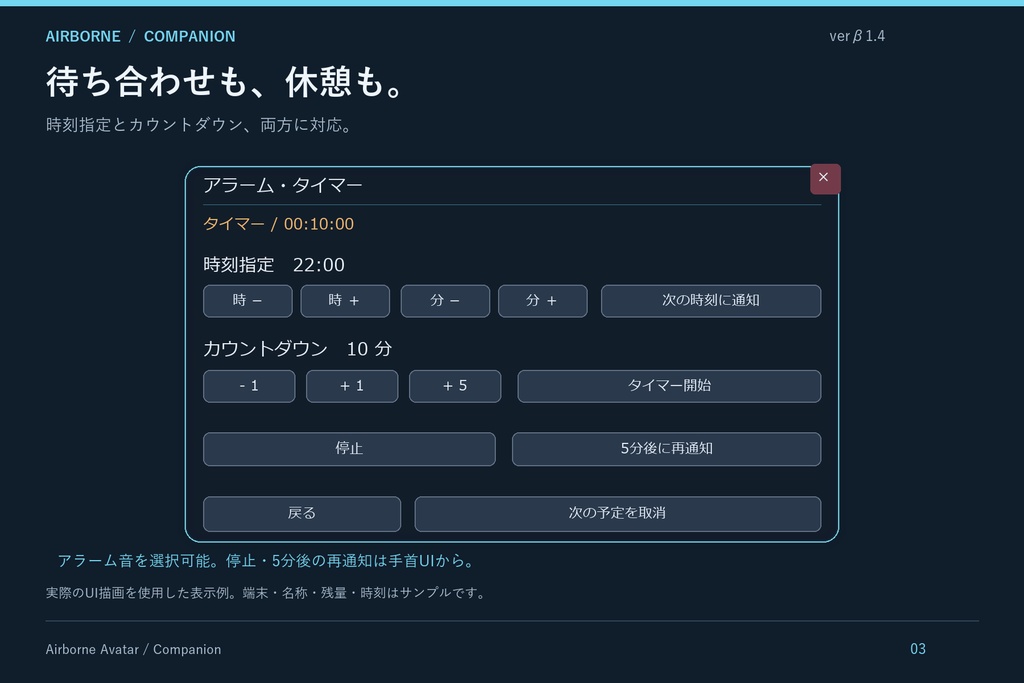Snooze using 5分後に再通知 button

click(666, 449)
